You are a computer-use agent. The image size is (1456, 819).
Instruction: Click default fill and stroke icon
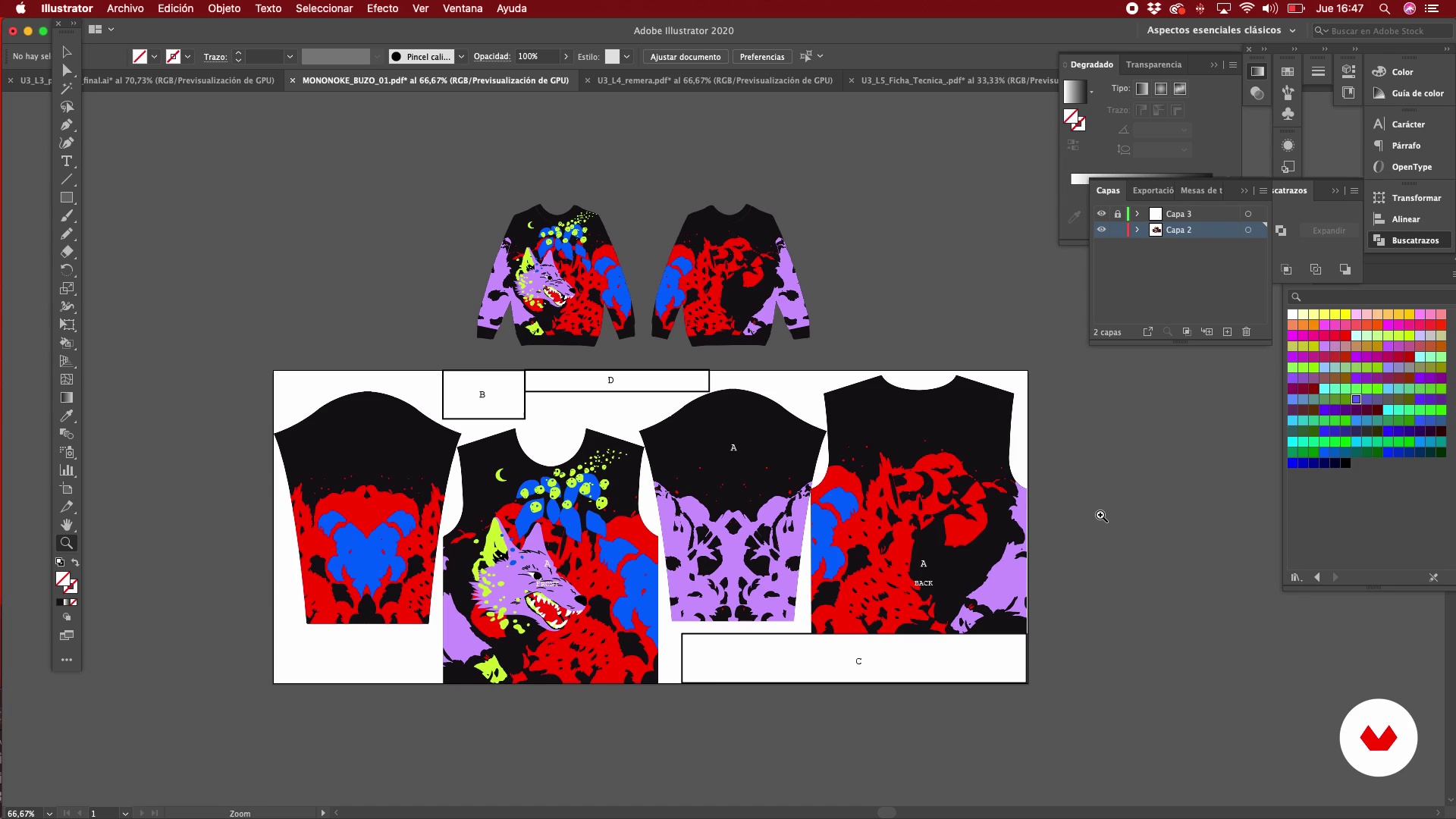[x=60, y=562]
